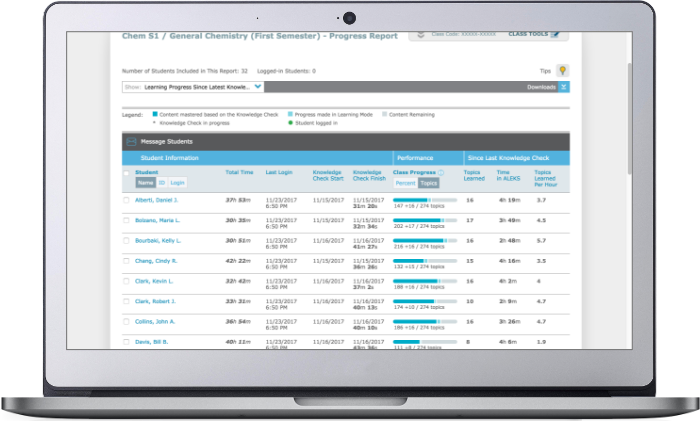
Task: Click the Class Tools pencil icon
Action: click(553, 34)
